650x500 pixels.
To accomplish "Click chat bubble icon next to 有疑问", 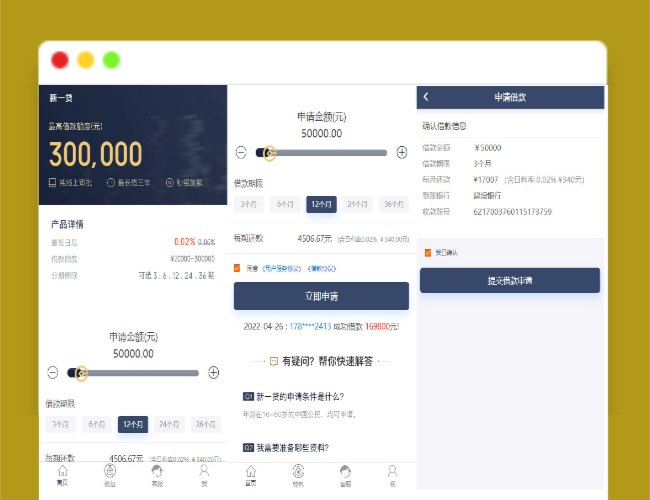I will (x=274, y=362).
